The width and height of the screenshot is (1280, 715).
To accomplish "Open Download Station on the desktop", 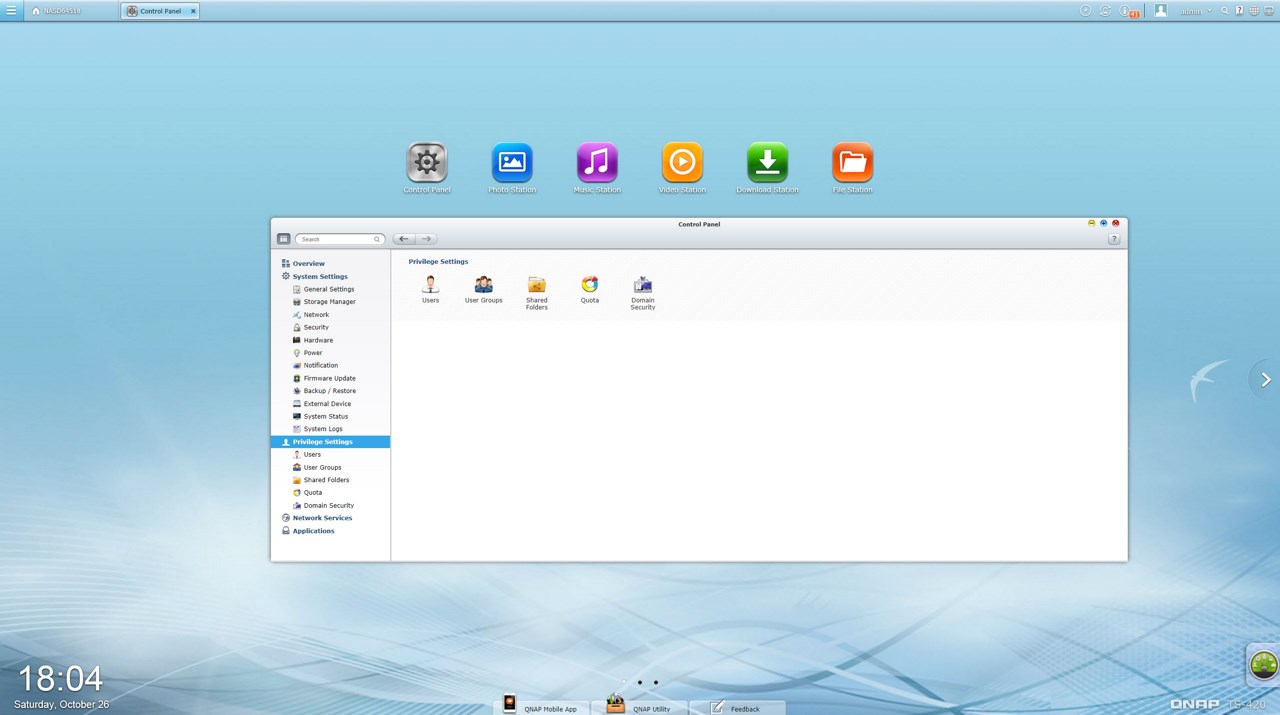I will click(767, 163).
